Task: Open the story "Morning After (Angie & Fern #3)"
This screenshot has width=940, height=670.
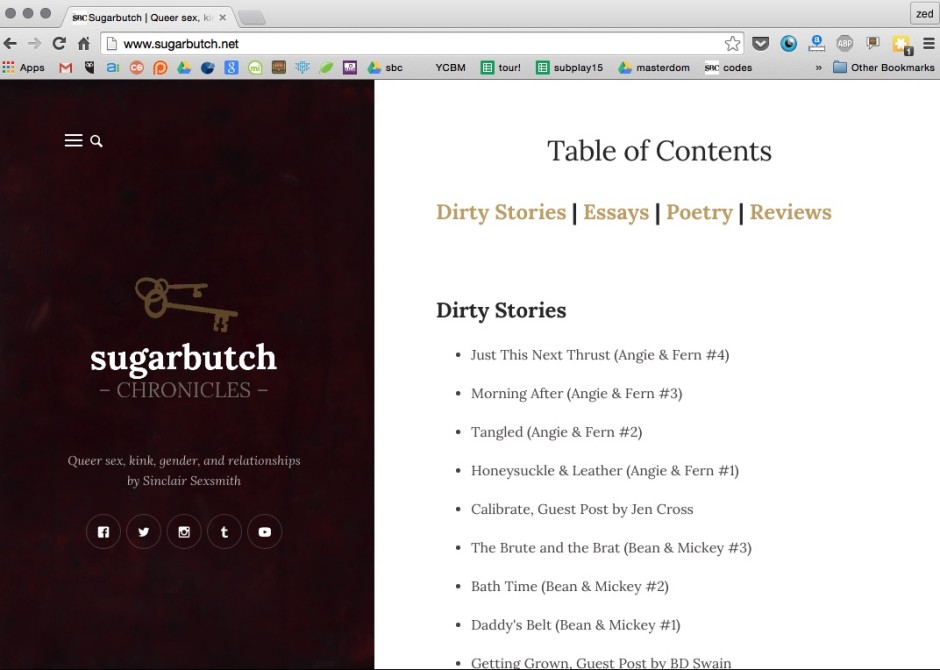Action: (576, 393)
